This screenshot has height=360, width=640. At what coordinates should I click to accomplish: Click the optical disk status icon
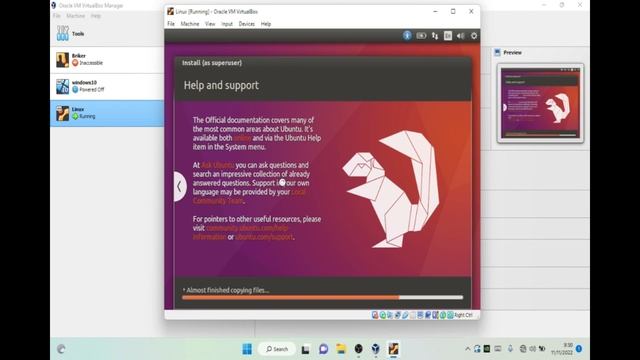point(382,315)
